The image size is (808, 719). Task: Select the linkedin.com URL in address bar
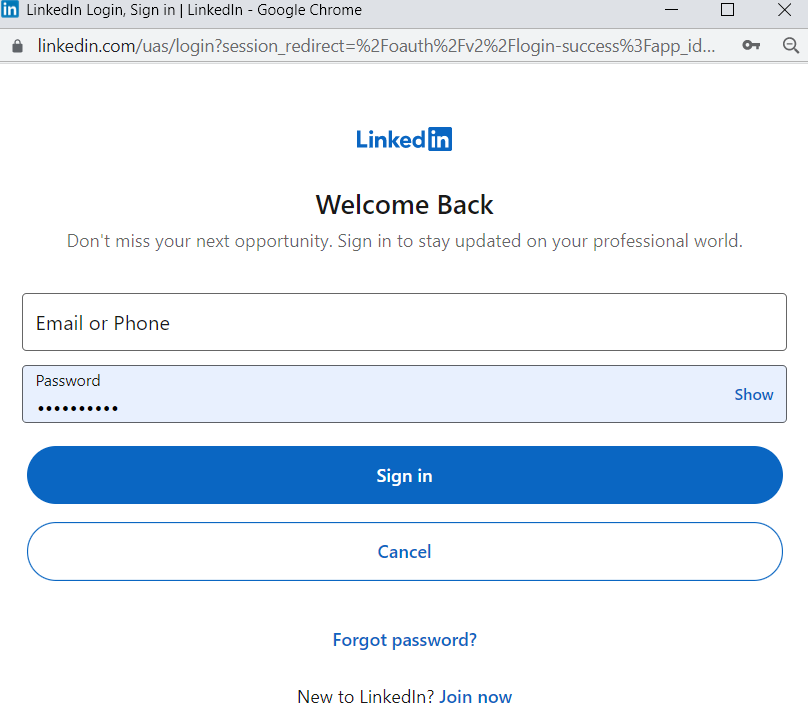[376, 46]
